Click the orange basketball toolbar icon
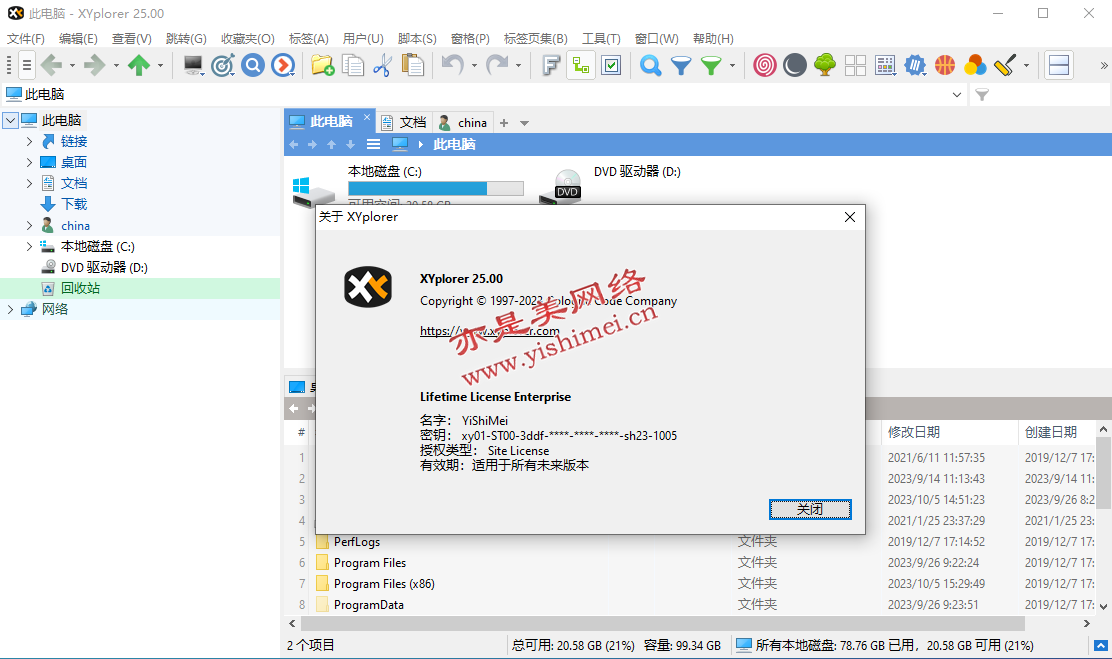This screenshot has width=1112, height=659. tap(945, 65)
